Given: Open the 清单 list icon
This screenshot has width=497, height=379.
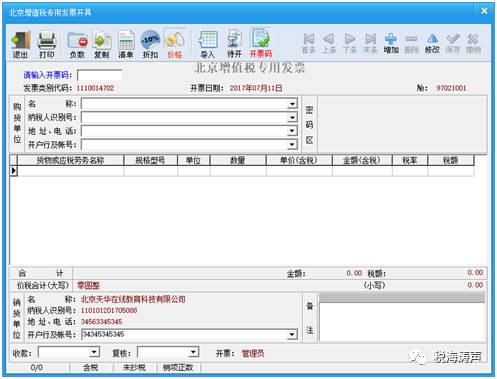Looking at the screenshot, I should point(126,45).
